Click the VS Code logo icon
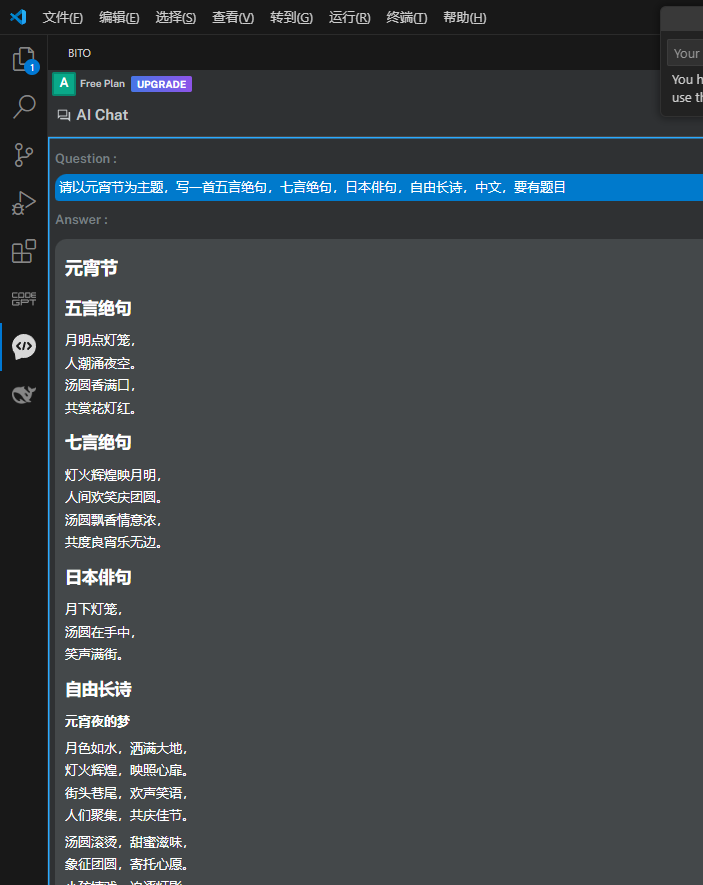Screen dimensions: 703x885 click(x=18, y=17)
